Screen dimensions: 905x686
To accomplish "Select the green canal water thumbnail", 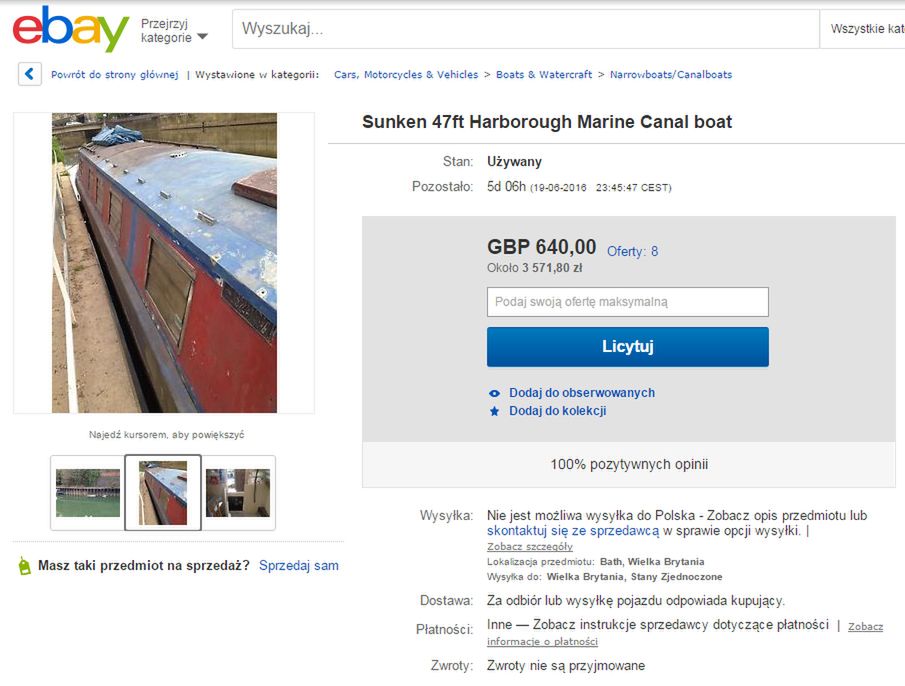I will tap(88, 493).
